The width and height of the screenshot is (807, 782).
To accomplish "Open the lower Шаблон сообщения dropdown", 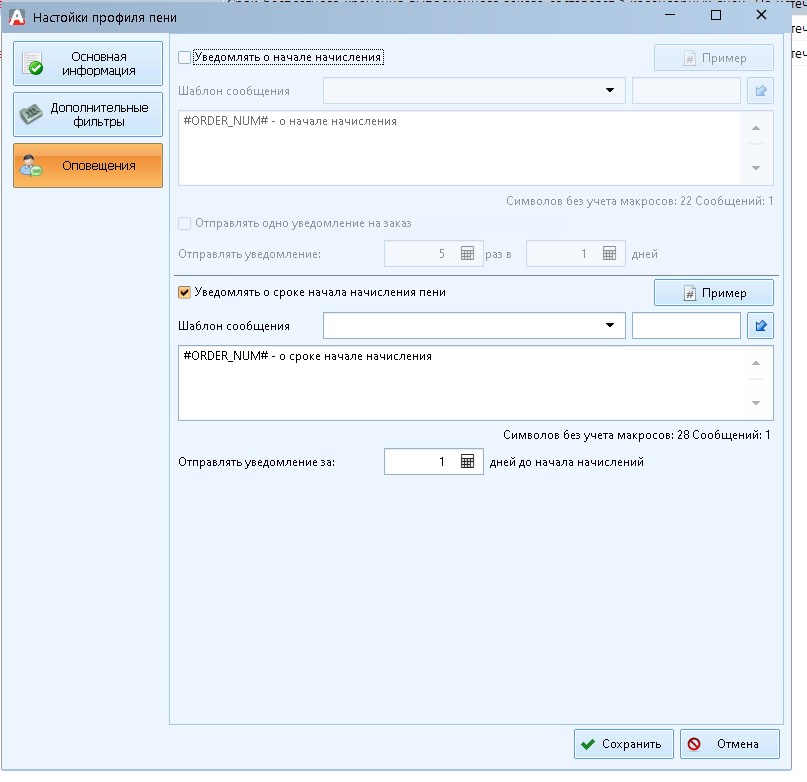I will 609,326.
